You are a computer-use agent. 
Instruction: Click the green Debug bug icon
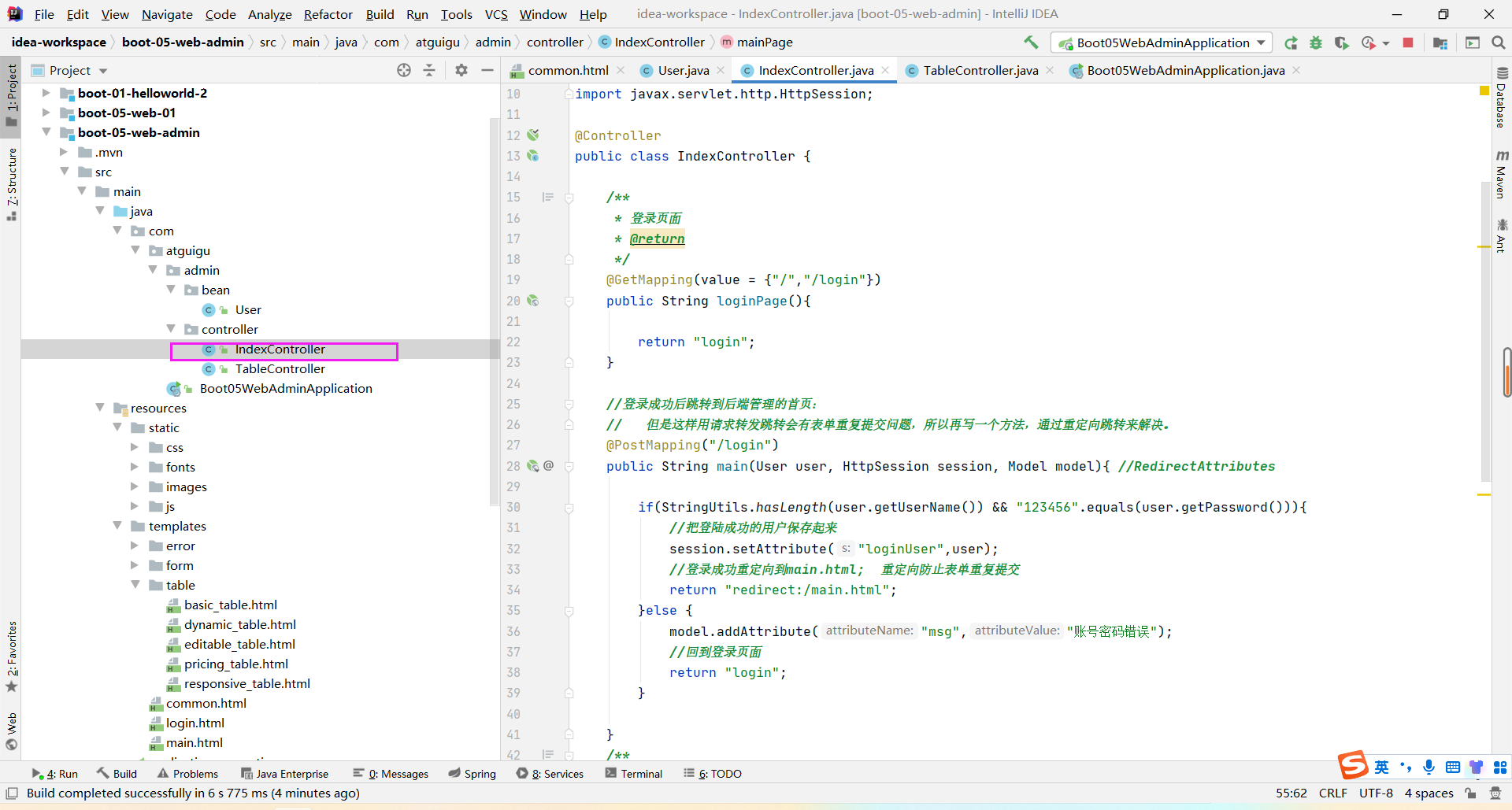(x=1316, y=43)
